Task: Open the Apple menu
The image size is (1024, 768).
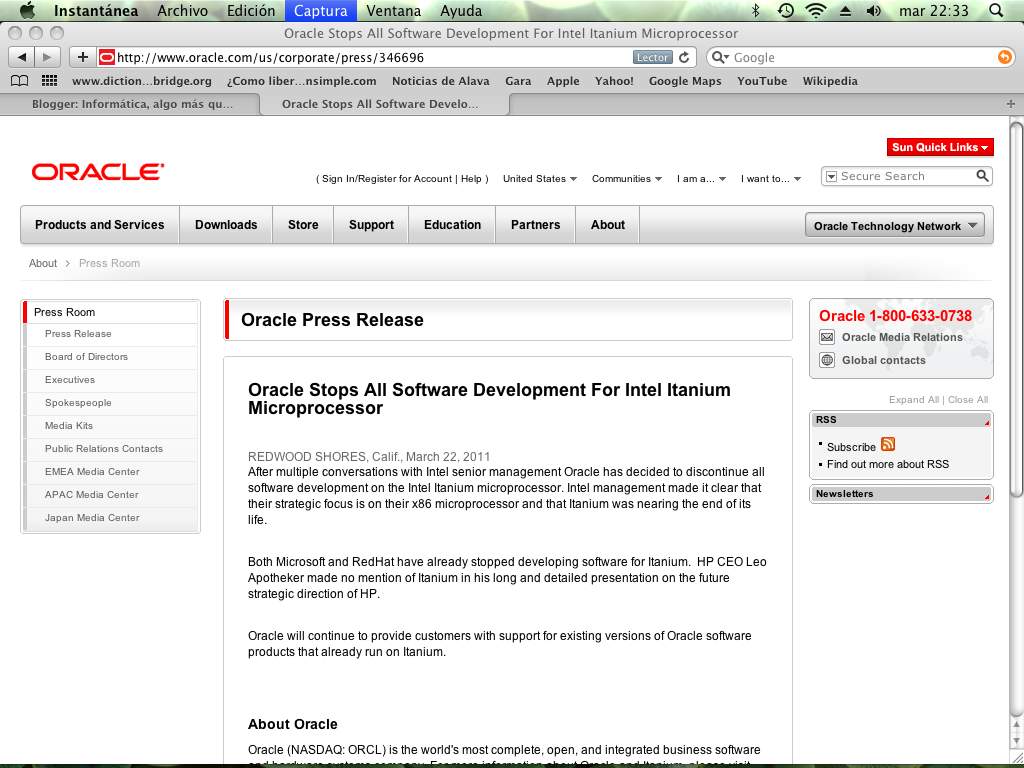Action: coord(27,10)
